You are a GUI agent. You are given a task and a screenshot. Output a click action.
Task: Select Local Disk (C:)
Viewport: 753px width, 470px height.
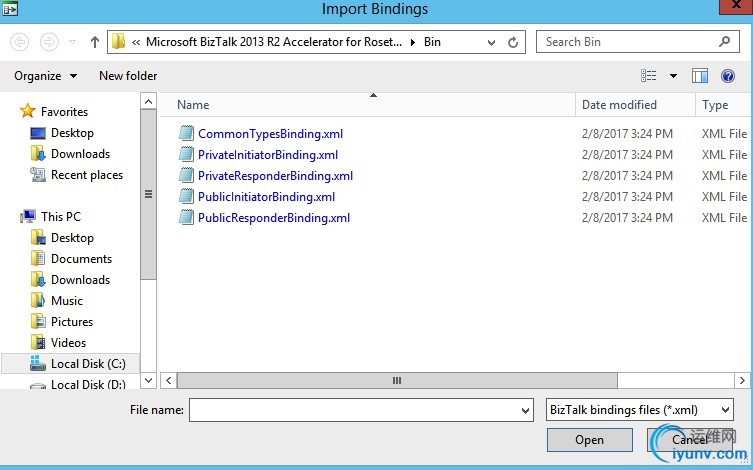[88, 364]
